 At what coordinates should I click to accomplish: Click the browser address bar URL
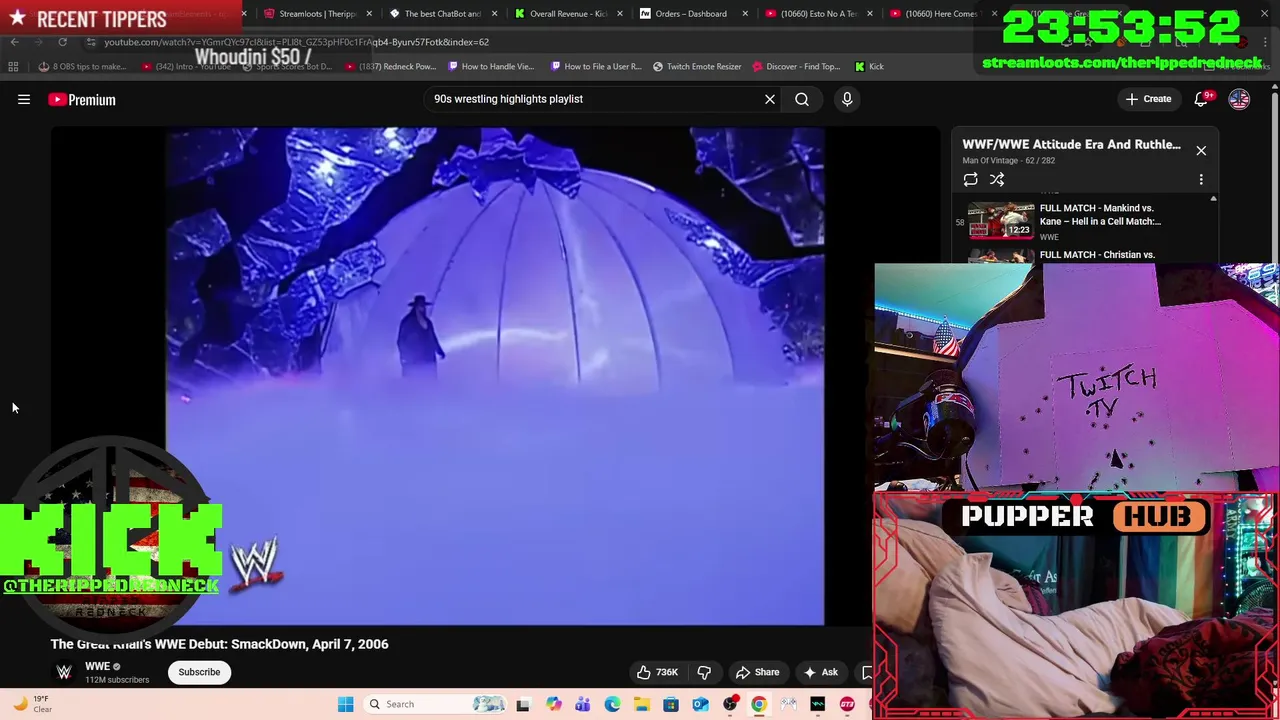point(296,42)
